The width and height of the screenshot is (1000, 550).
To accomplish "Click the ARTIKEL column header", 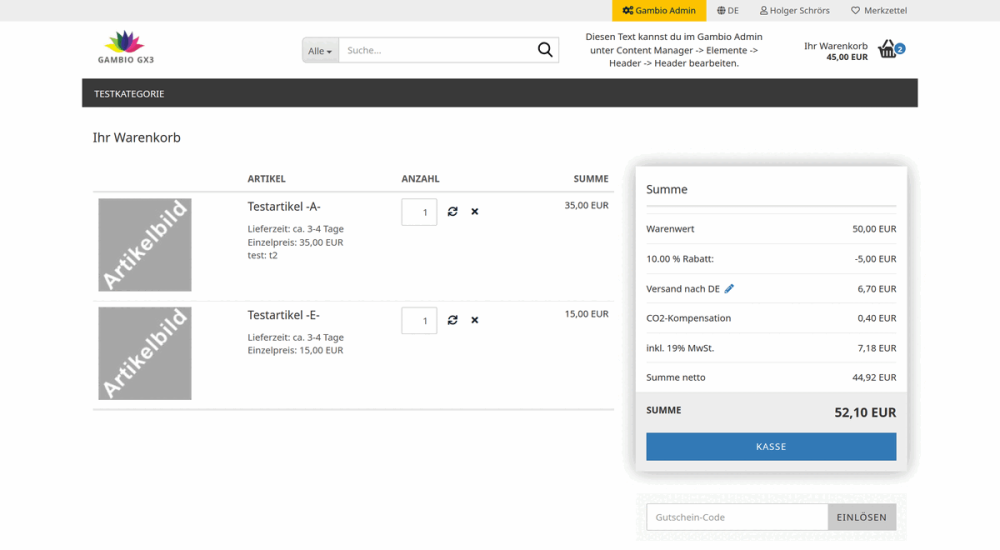I will tap(267, 179).
